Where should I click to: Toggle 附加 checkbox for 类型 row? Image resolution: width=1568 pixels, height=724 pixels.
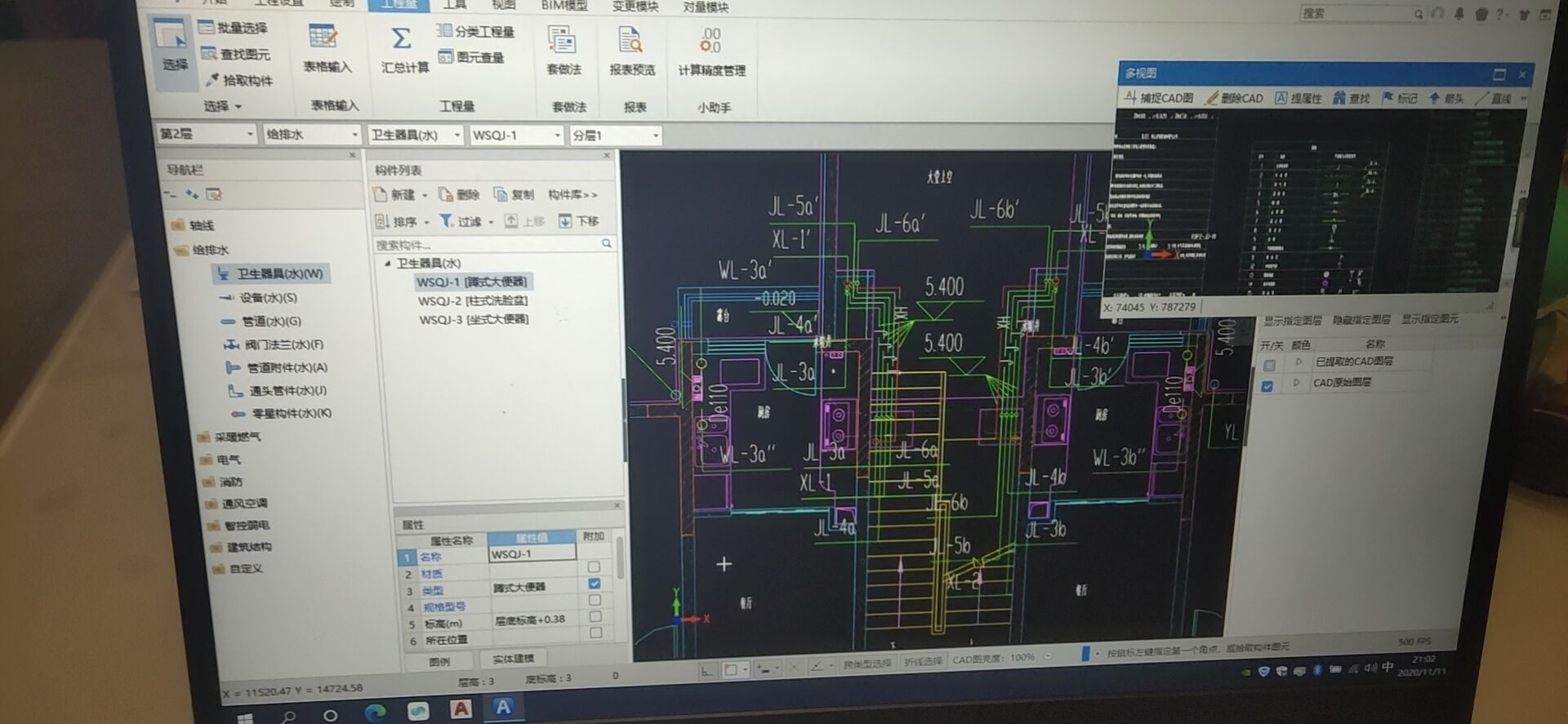(595, 584)
